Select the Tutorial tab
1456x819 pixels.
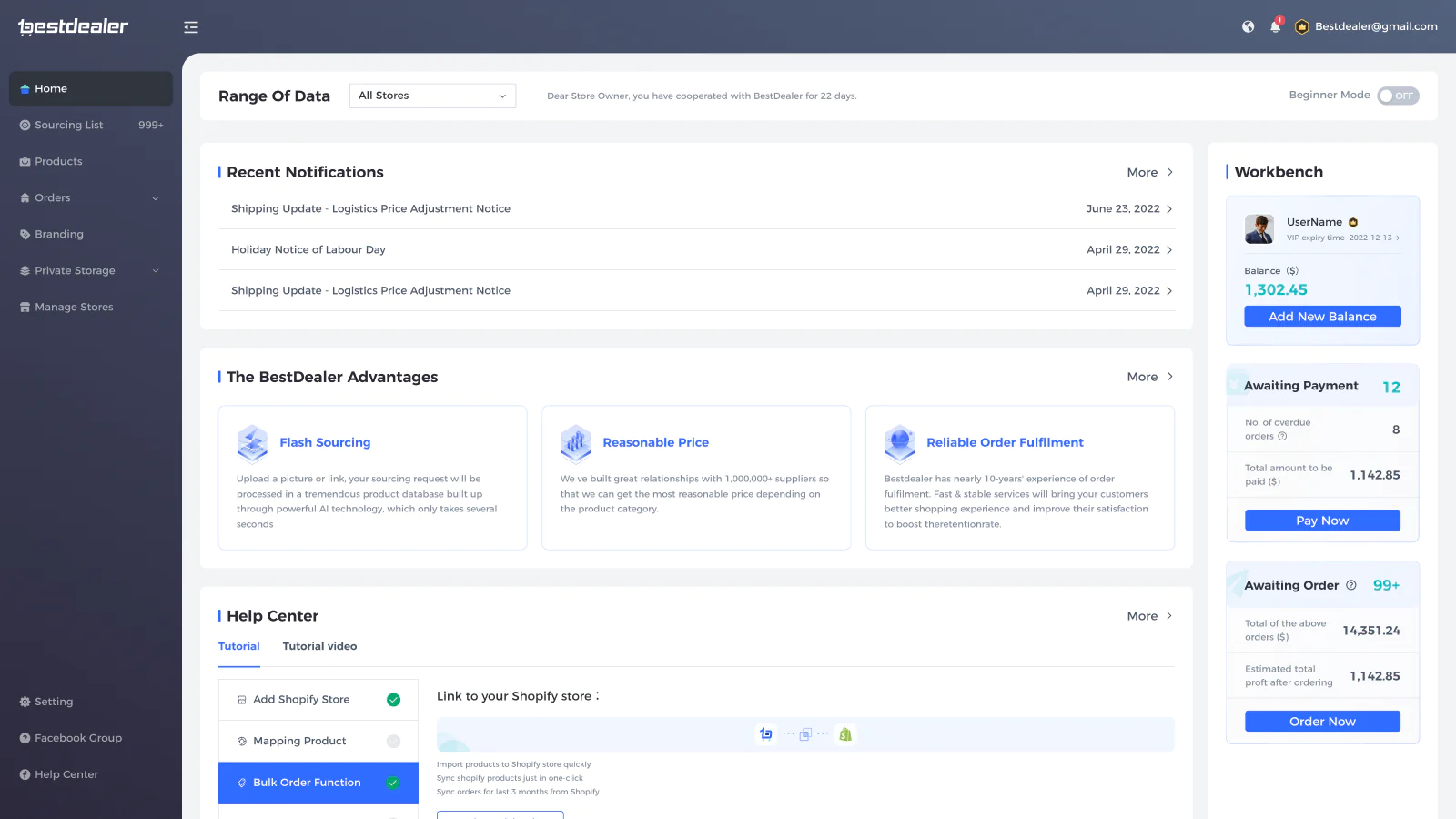(x=239, y=646)
